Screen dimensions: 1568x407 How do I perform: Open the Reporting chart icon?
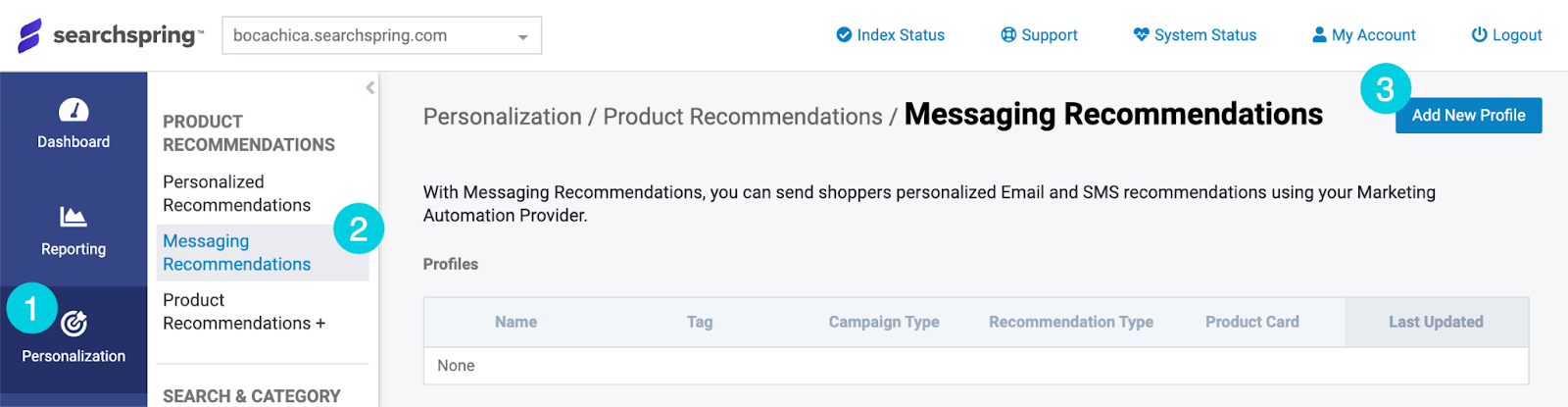click(x=73, y=217)
